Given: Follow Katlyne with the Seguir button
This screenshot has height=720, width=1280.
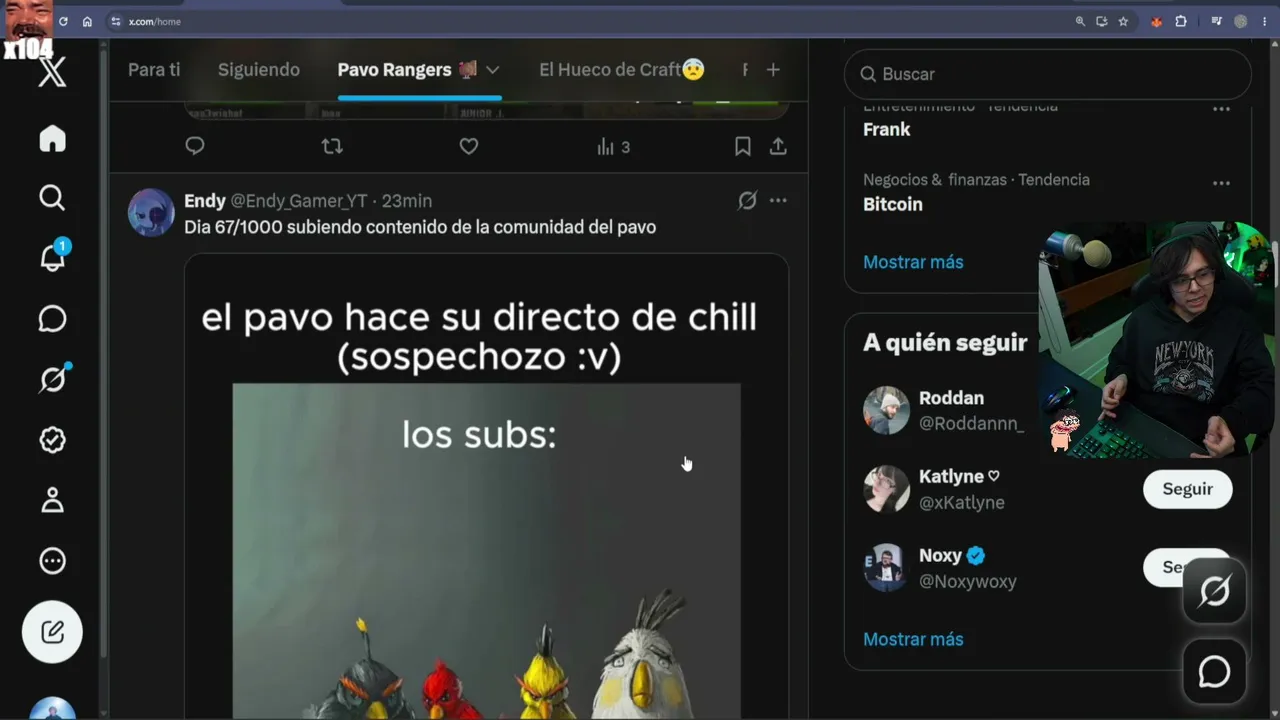Looking at the screenshot, I should [1187, 489].
